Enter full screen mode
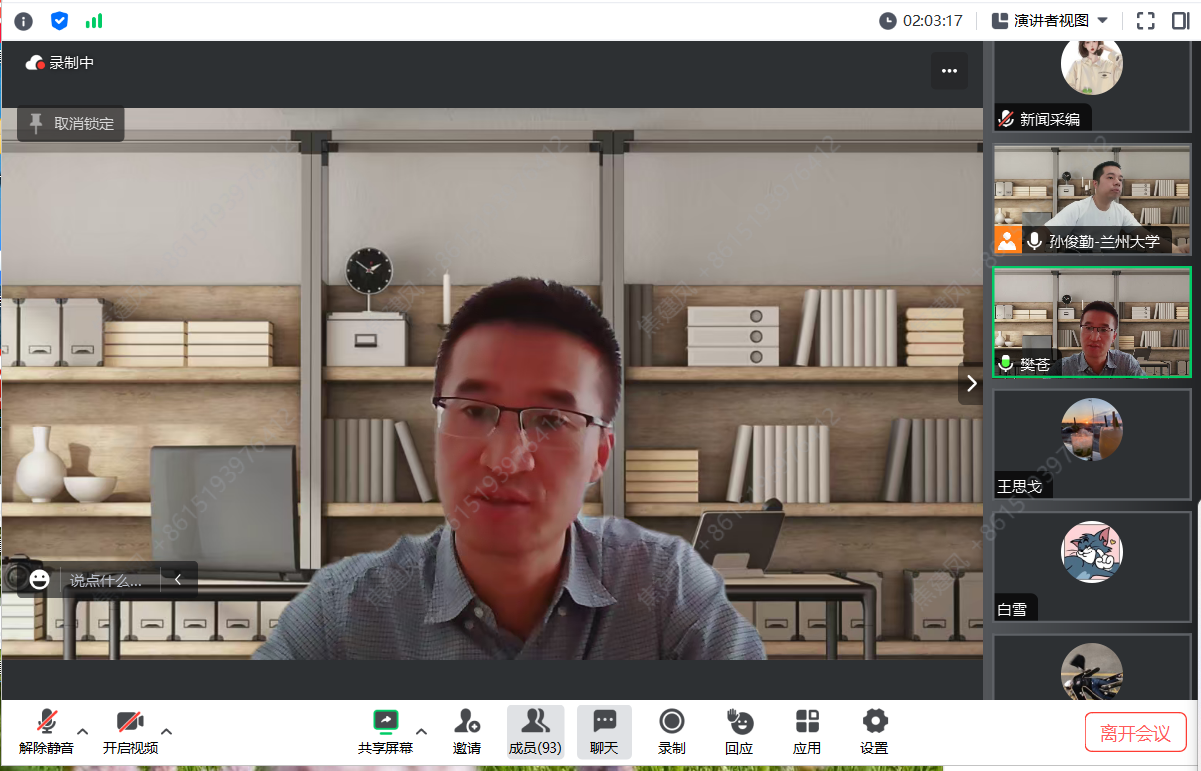Viewport: 1201px width, 771px height. coord(1146,21)
